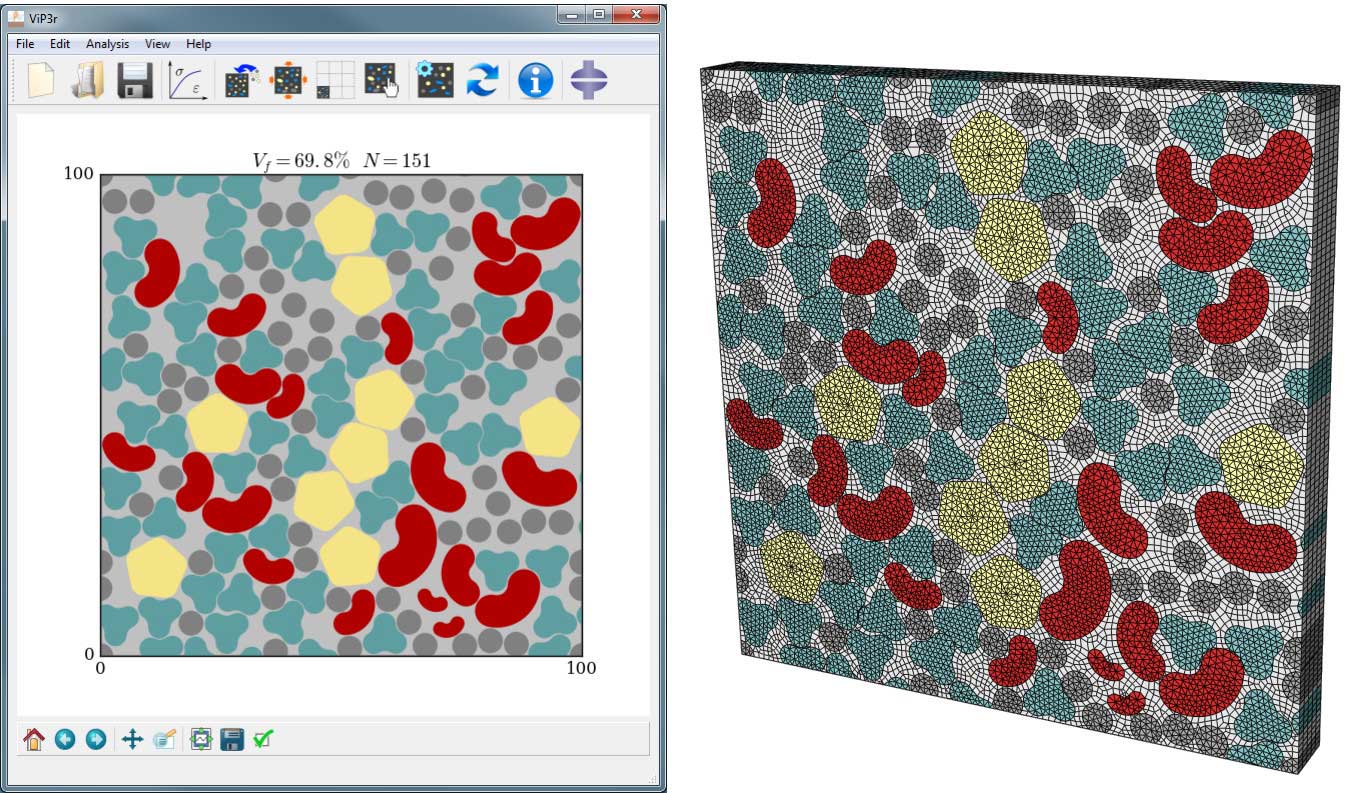Open the File menu
Image resolution: width=1348 pixels, height=793 pixels.
pyautogui.click(x=25, y=44)
